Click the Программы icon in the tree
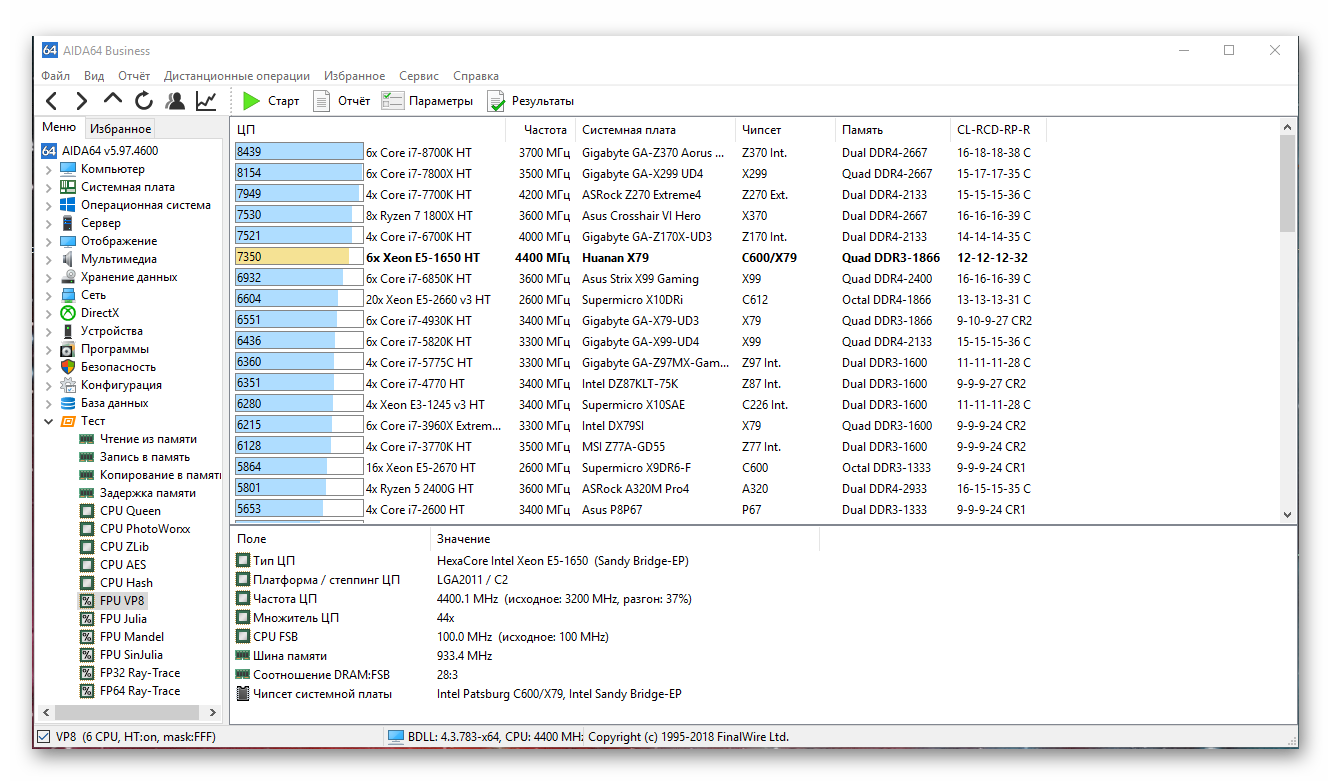 68,349
